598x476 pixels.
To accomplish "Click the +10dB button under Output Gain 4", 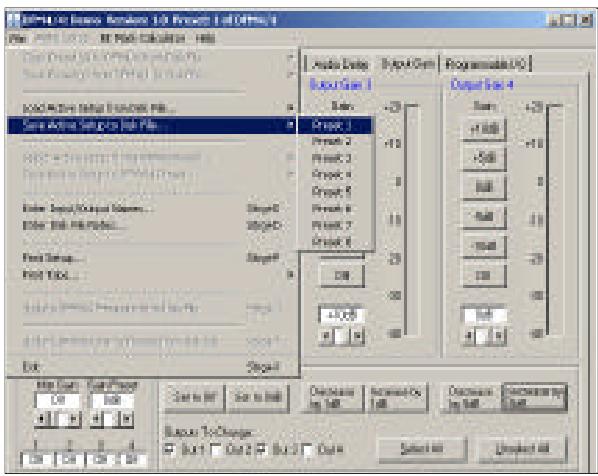I will click(x=484, y=129).
